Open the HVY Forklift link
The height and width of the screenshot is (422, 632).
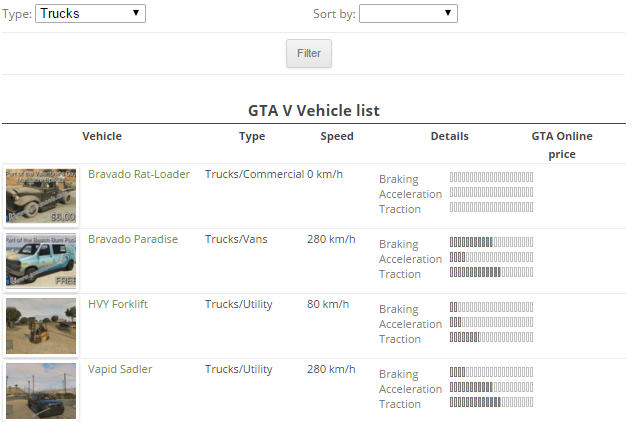pos(118,304)
